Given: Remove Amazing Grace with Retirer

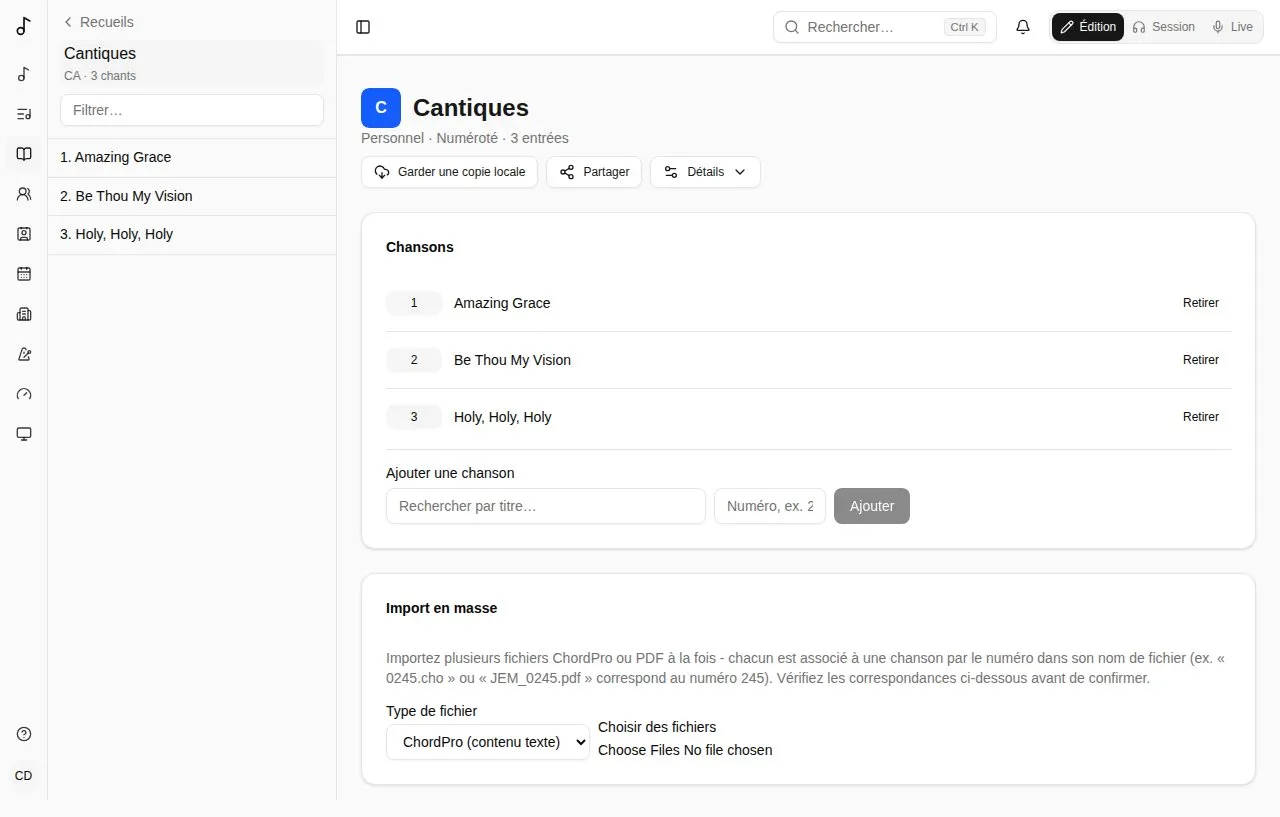Looking at the screenshot, I should (x=1200, y=303).
